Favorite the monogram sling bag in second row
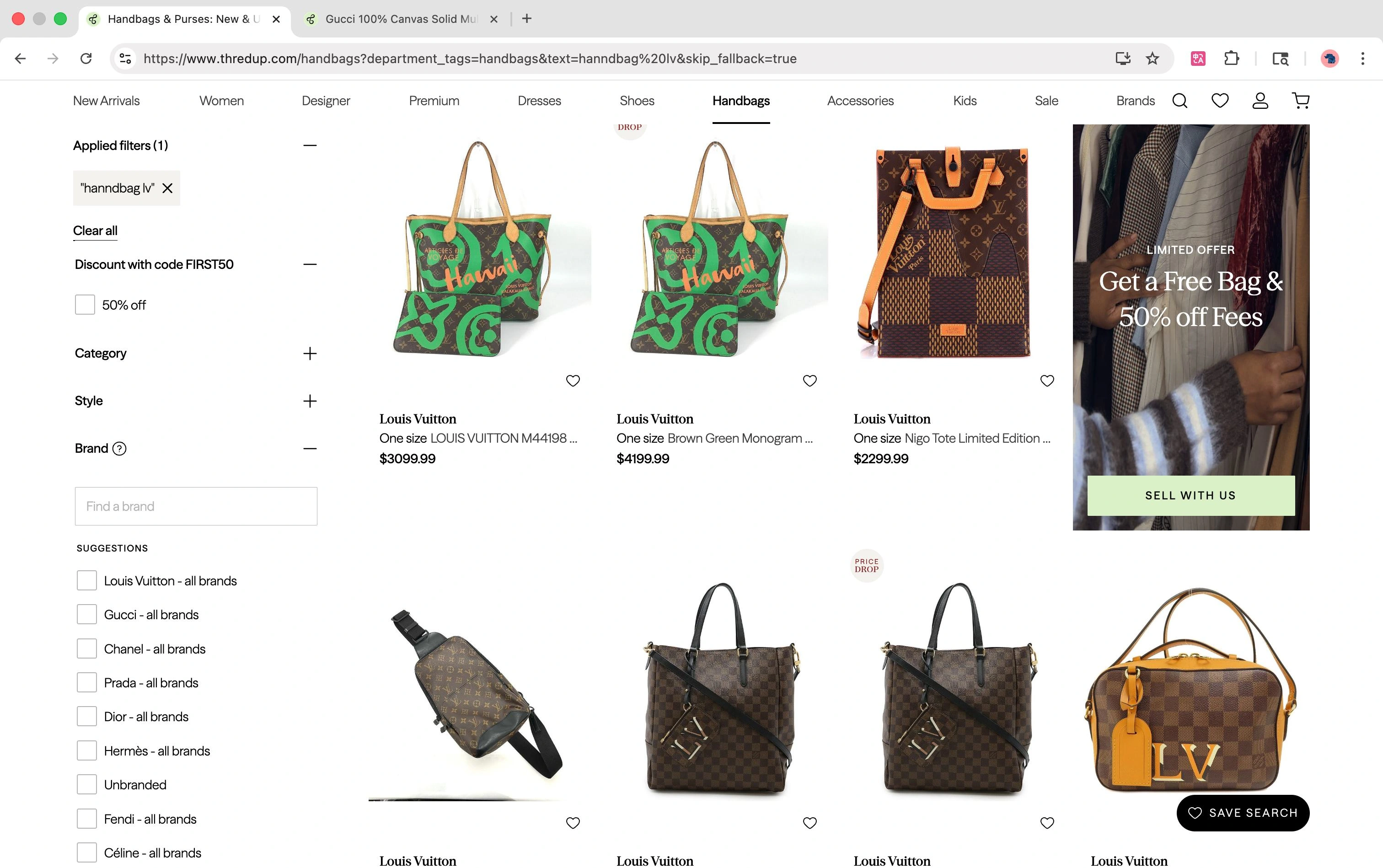The width and height of the screenshot is (1383, 868). coord(573,823)
